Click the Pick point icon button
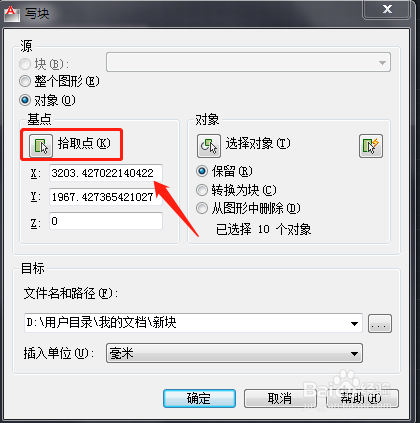The image size is (420, 423). (41, 146)
